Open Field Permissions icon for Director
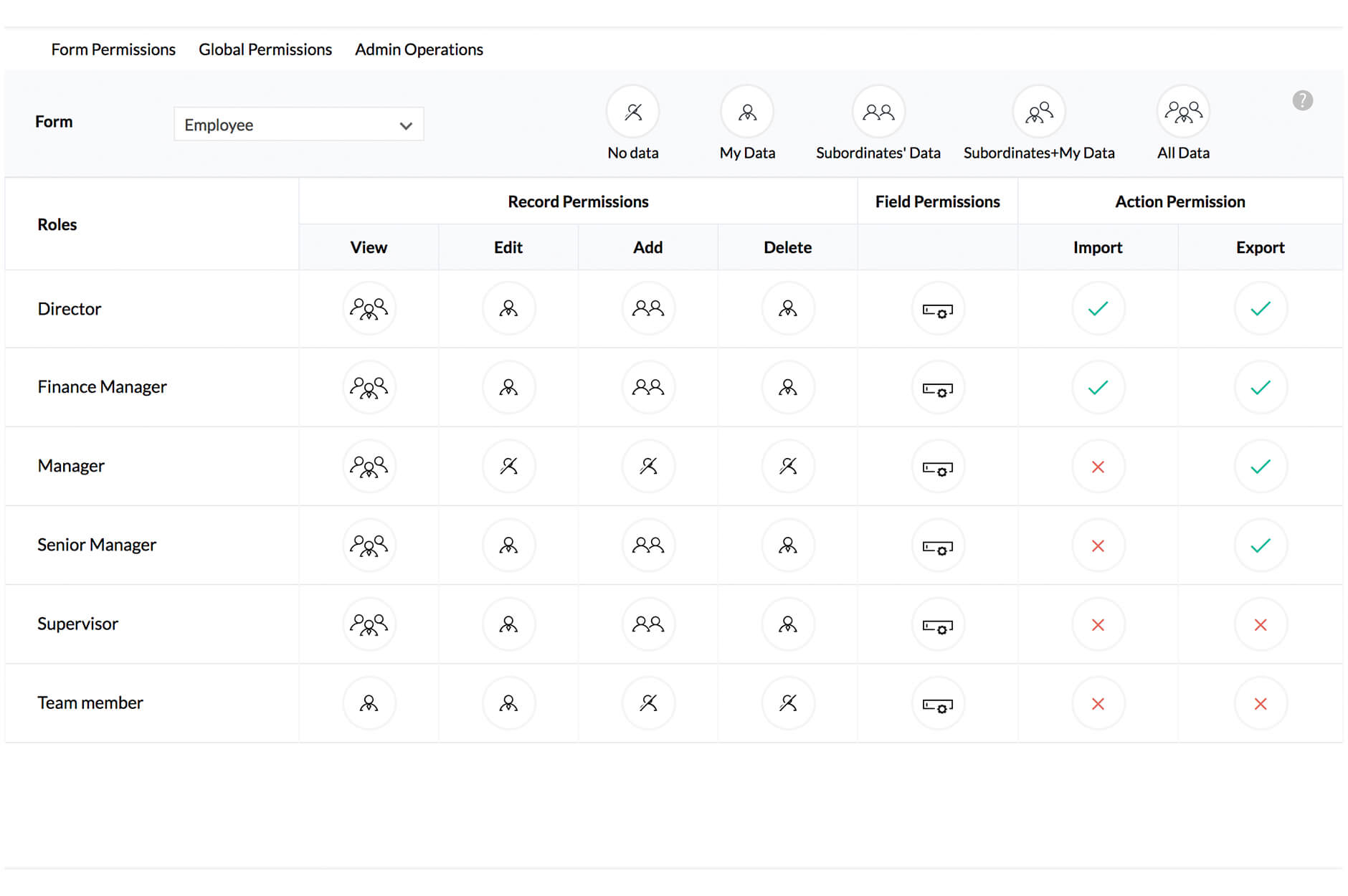The image size is (1348, 896). point(937,310)
